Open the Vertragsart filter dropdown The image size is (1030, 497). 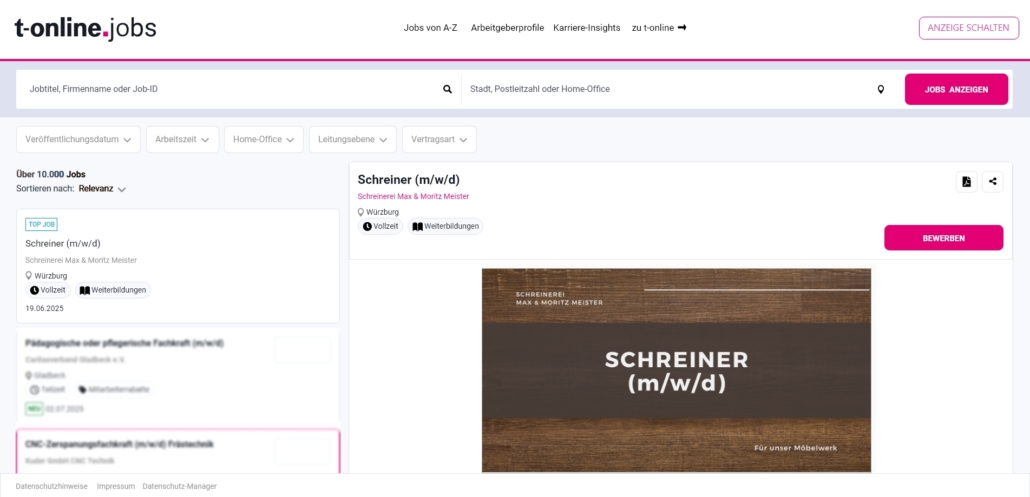[x=439, y=139]
